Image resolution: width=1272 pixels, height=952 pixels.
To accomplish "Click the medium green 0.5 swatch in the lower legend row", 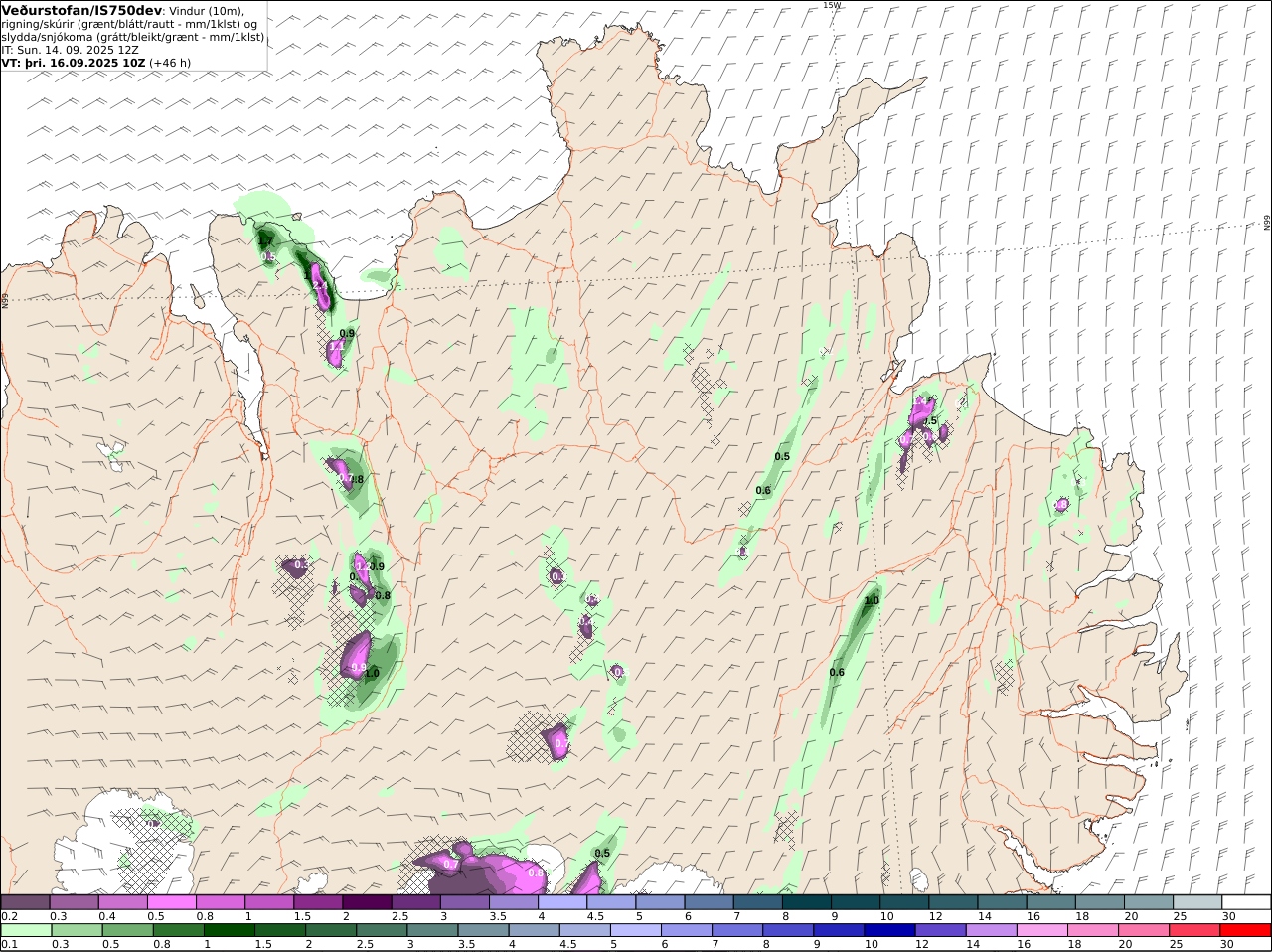I will click(127, 930).
